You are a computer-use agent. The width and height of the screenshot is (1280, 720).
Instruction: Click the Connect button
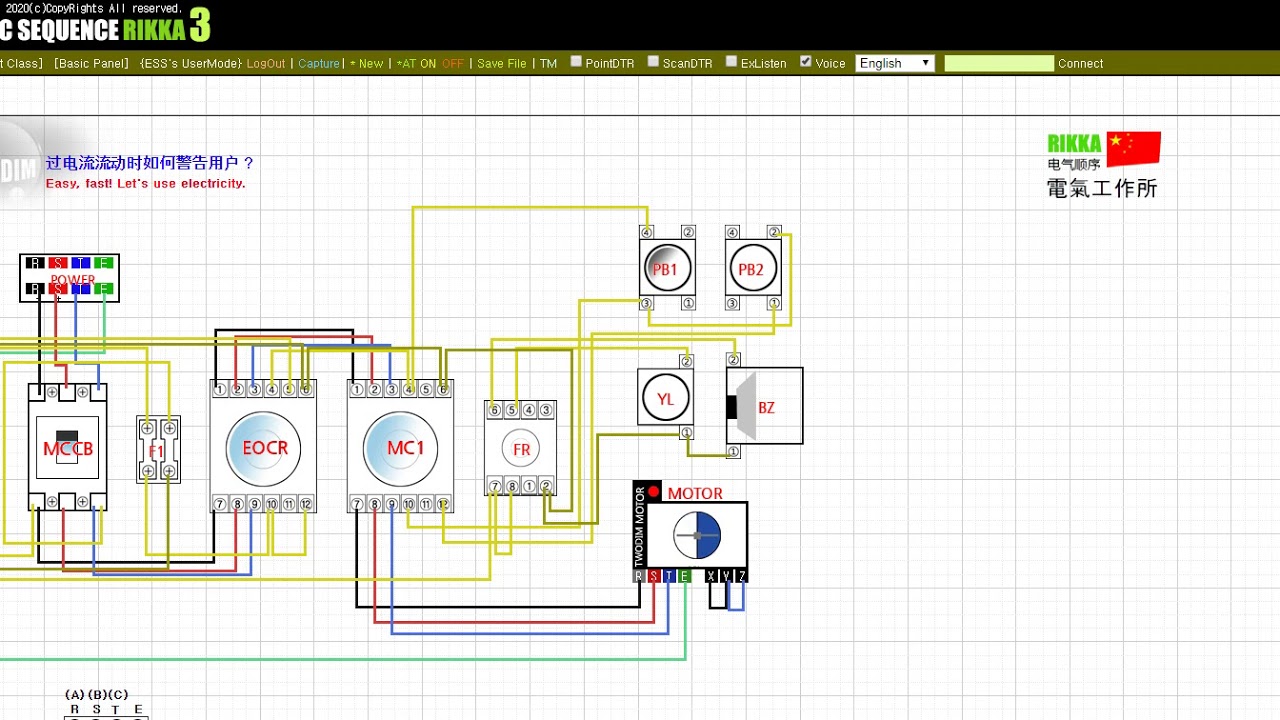point(1080,63)
